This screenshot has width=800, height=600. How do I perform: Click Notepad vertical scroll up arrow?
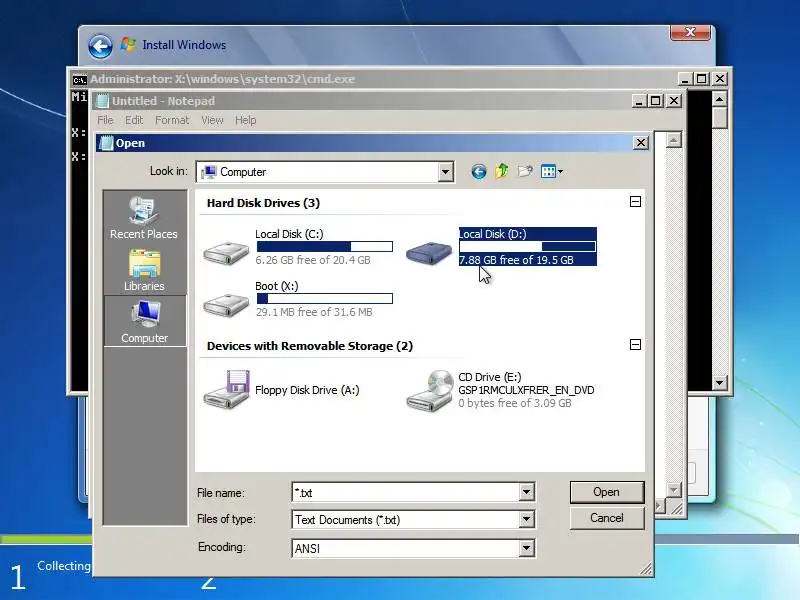click(x=673, y=140)
